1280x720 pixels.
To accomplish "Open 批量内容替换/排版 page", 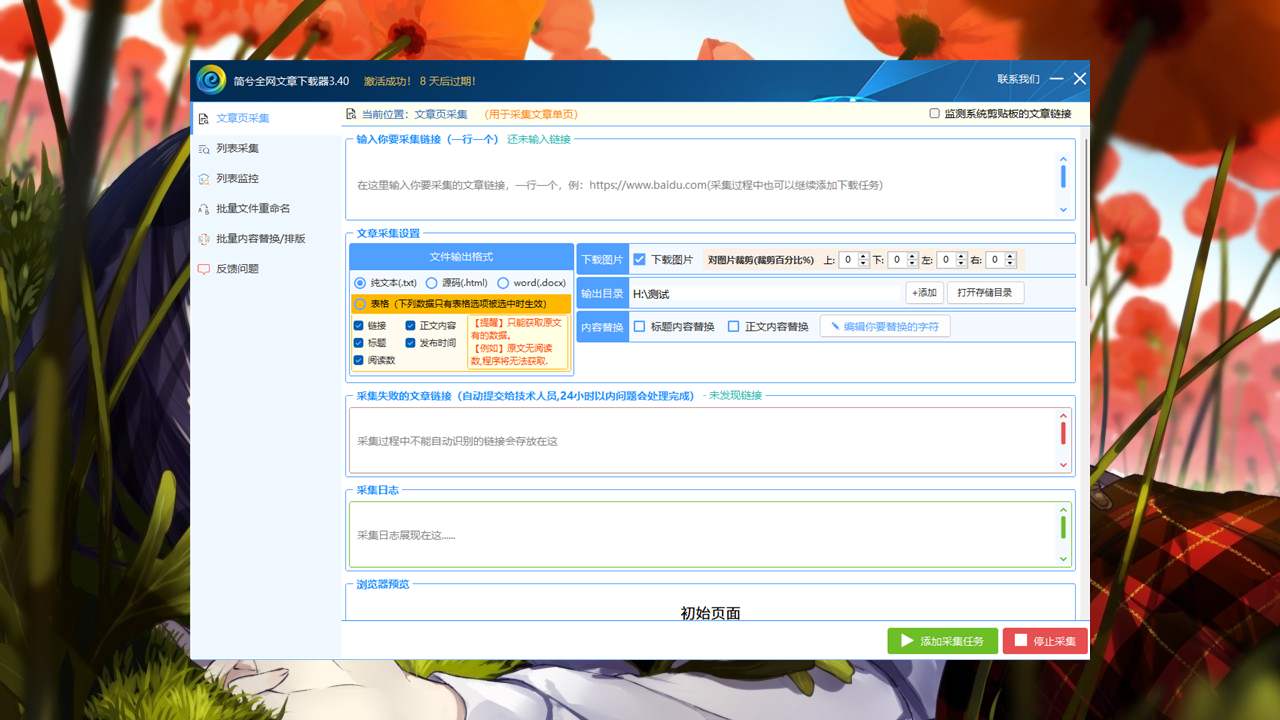I will click(265, 238).
